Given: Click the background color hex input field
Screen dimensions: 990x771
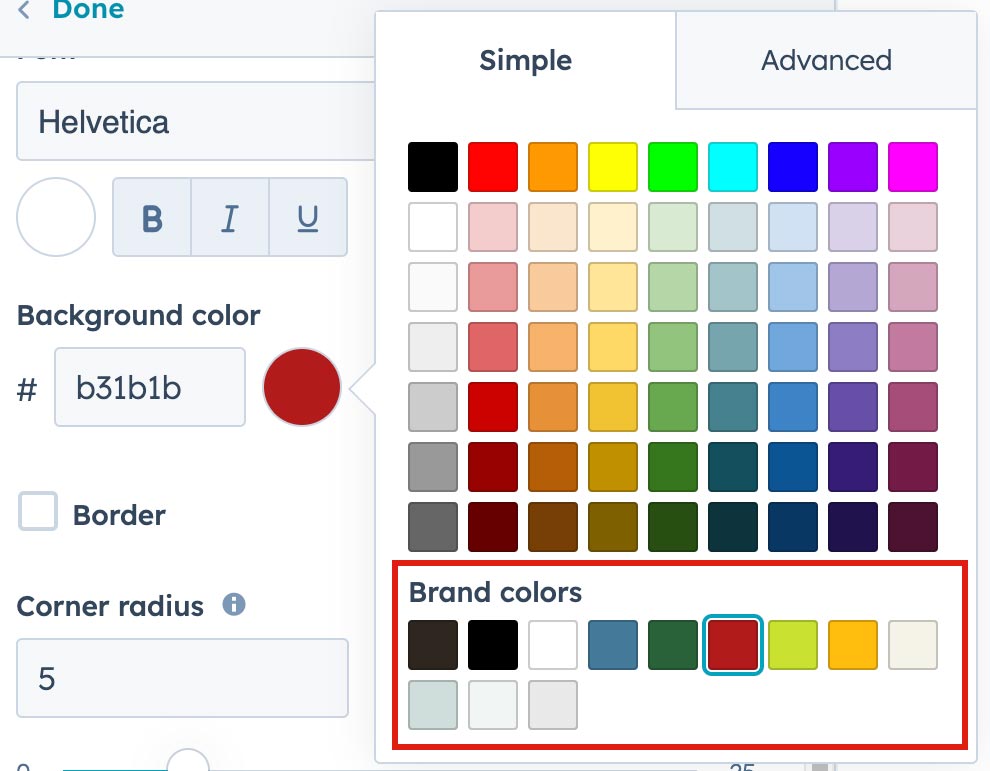Looking at the screenshot, I should click(x=150, y=388).
